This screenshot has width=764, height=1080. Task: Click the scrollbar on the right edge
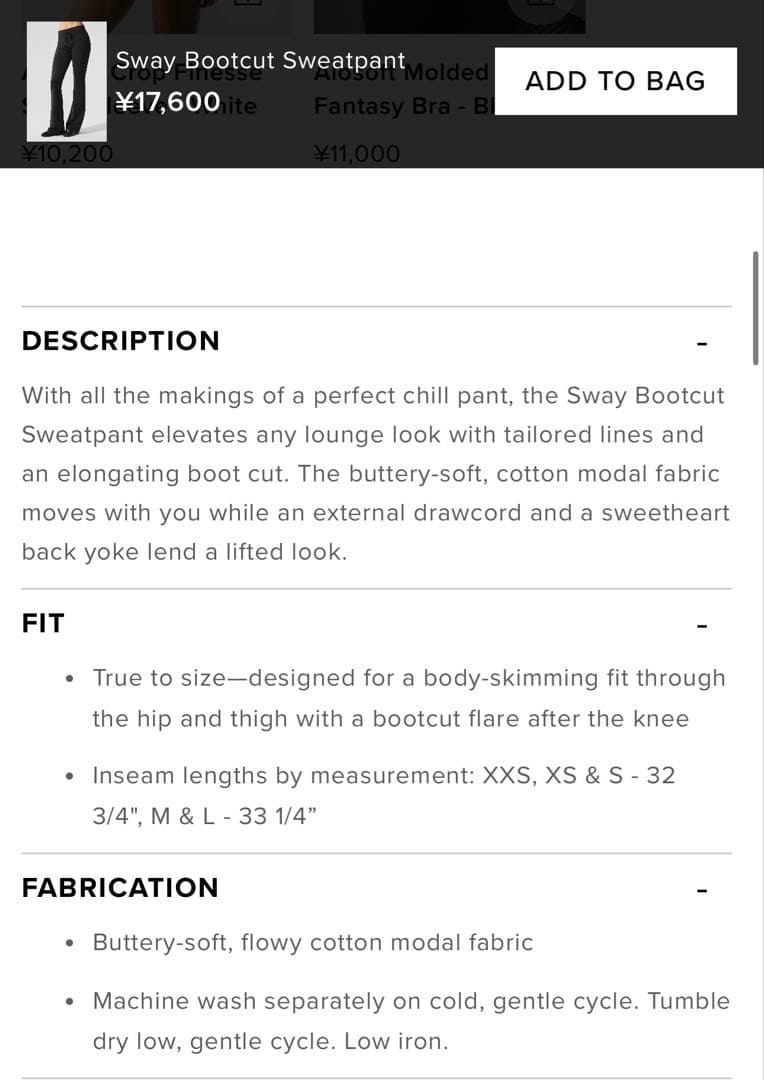pos(756,300)
